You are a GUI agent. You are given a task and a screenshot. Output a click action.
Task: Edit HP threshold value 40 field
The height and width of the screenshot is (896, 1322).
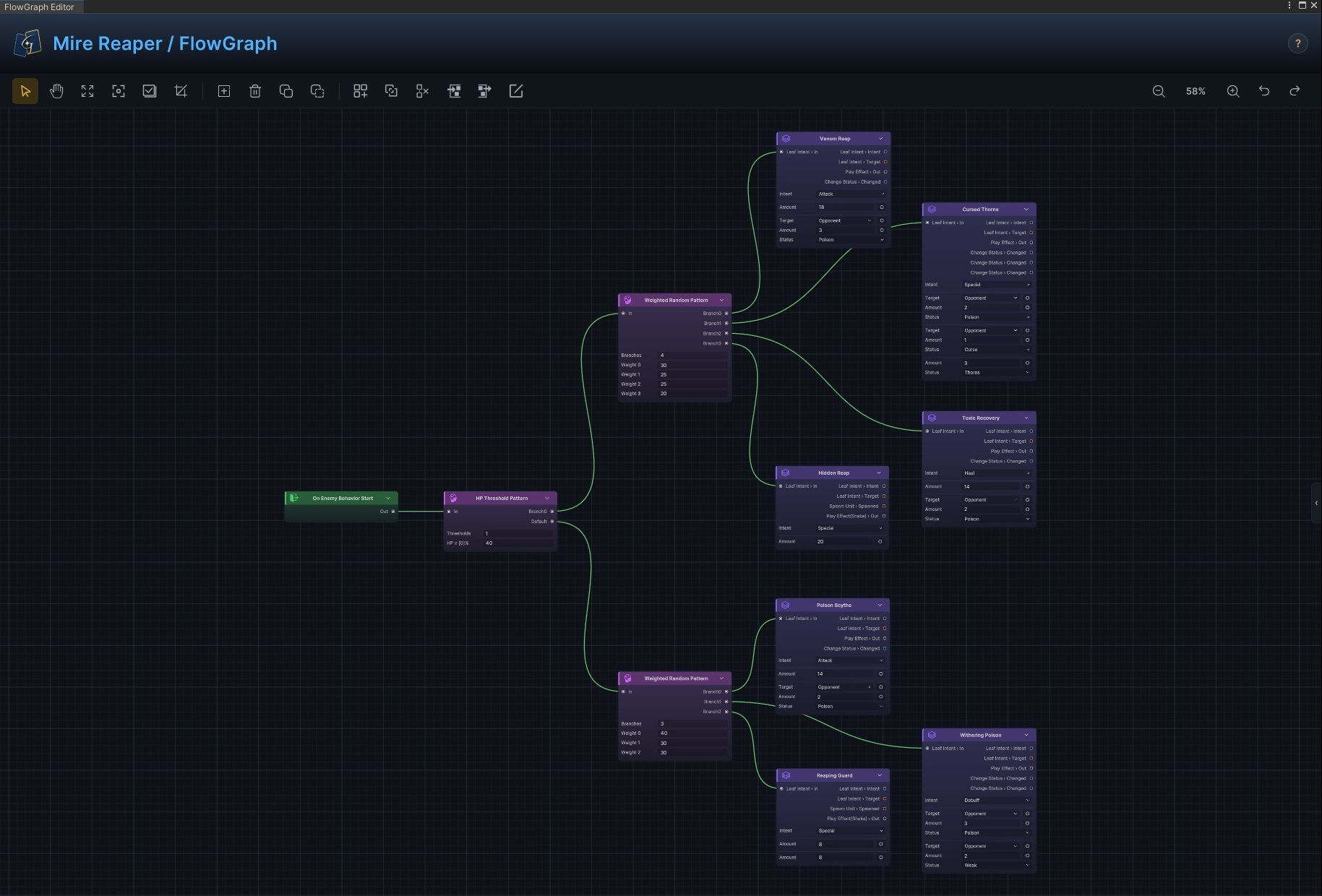pos(518,543)
